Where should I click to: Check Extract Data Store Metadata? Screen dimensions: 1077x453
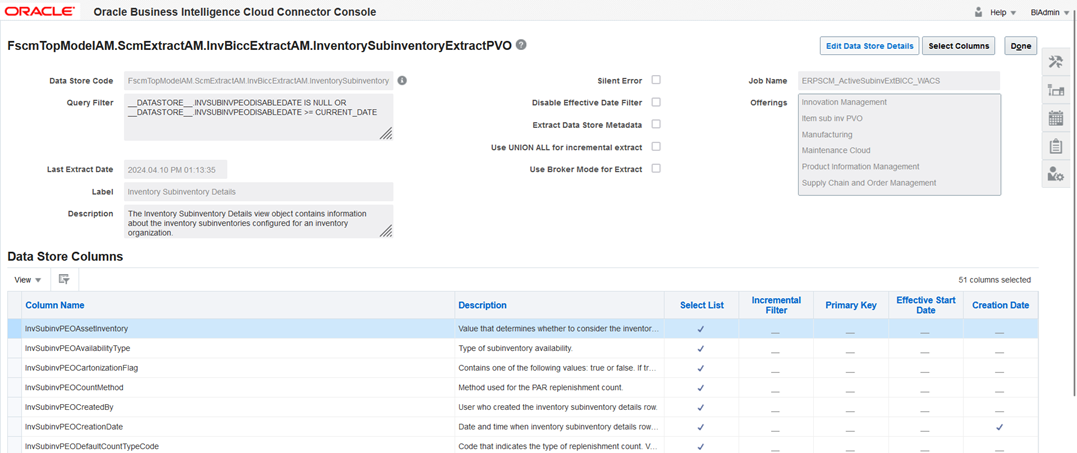(656, 124)
